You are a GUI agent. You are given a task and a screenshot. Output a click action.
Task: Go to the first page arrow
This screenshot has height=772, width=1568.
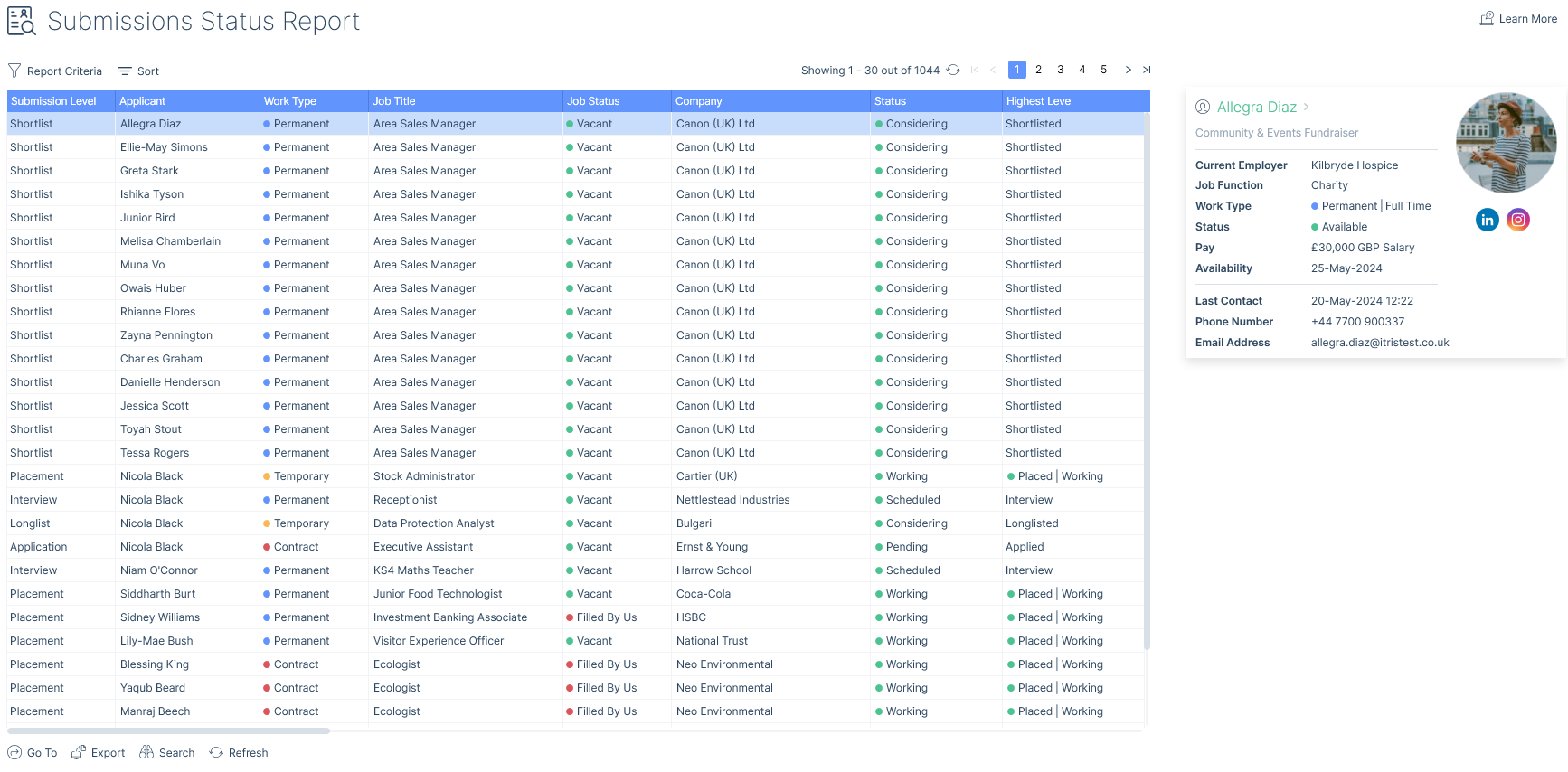(975, 70)
